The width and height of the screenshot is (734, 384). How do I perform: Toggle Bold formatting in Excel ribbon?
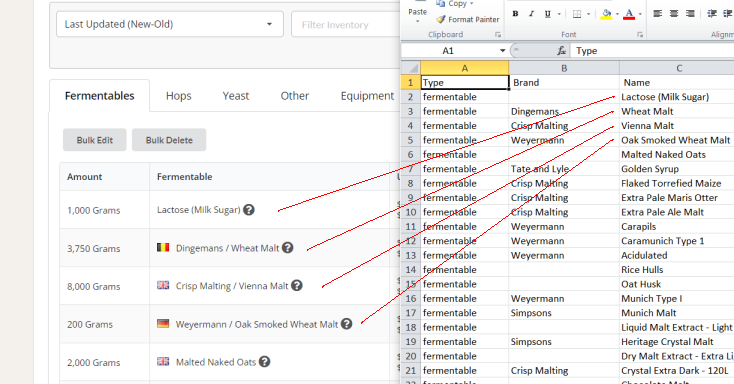coord(515,14)
